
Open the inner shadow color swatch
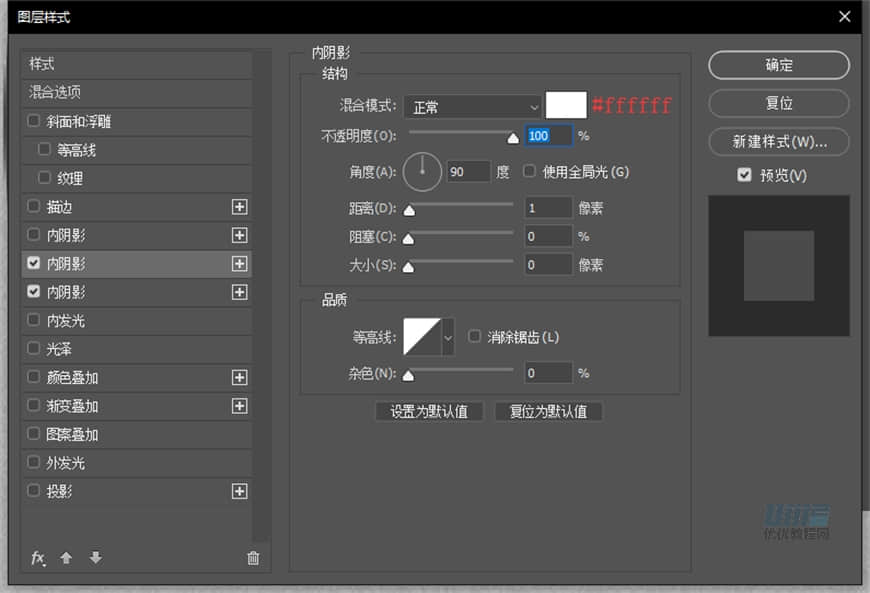click(566, 105)
